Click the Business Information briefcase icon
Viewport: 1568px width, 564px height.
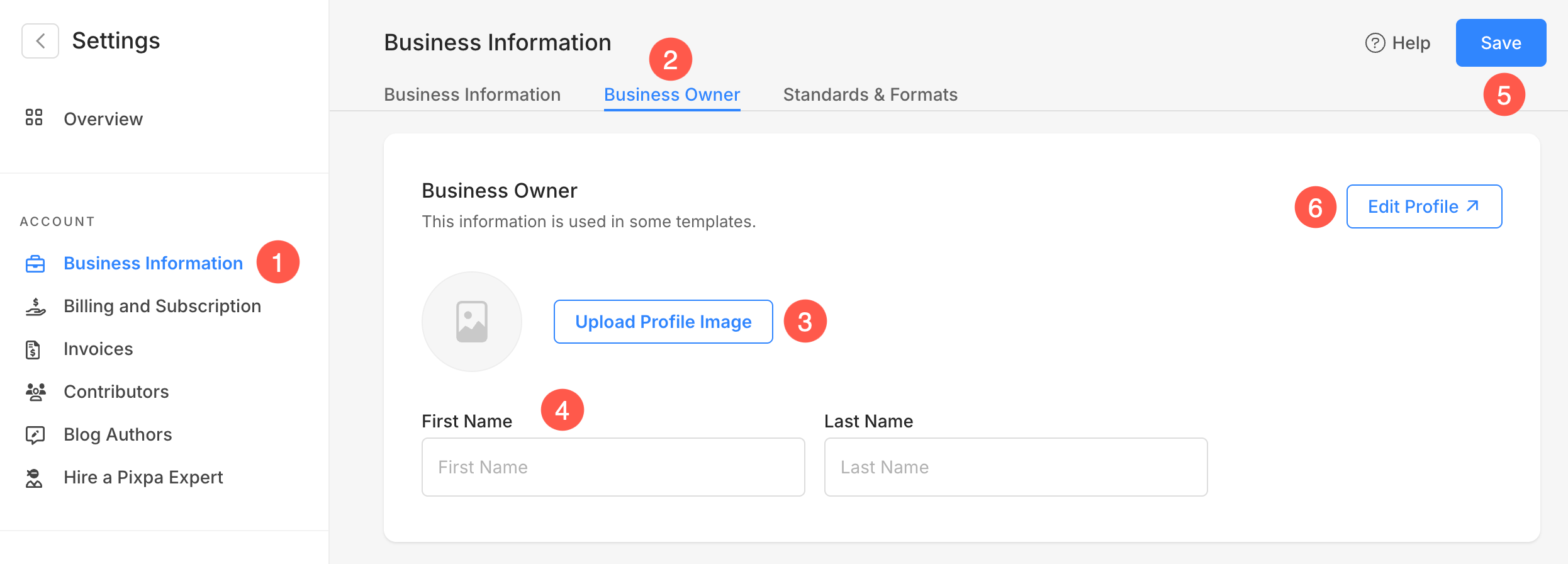pos(35,264)
